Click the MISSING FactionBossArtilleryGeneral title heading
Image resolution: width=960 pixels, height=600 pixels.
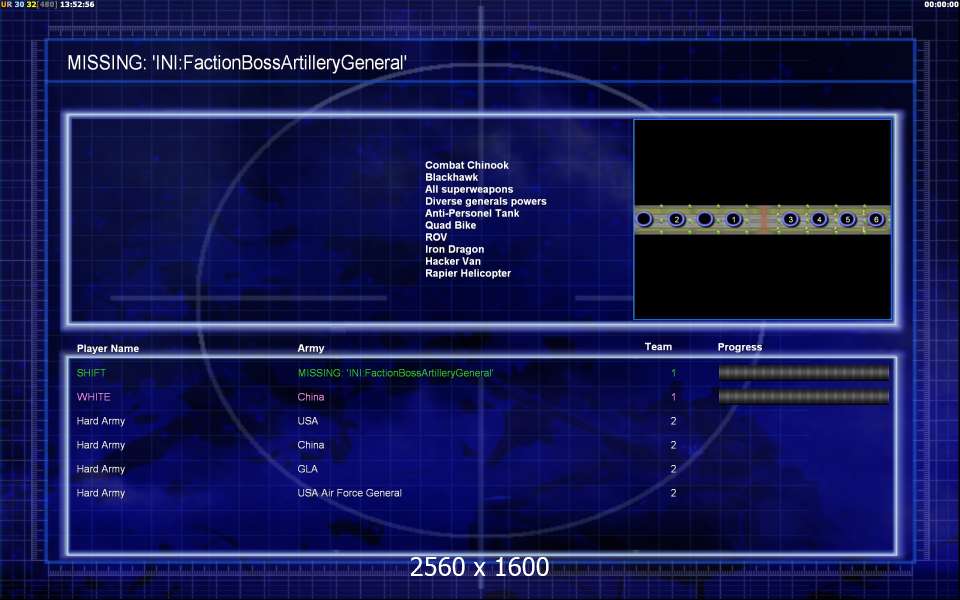[237, 63]
